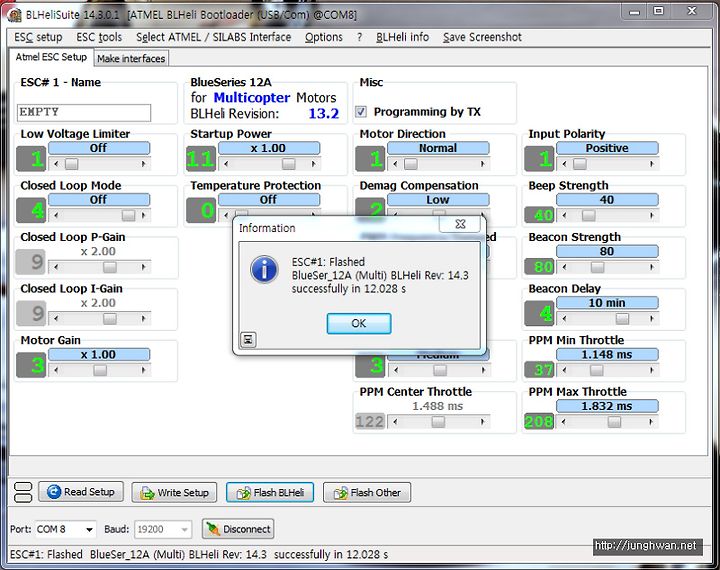Image resolution: width=720 pixels, height=570 pixels.
Task: Open Select ATMEL / SILABS Interface menu
Action: pos(214,37)
